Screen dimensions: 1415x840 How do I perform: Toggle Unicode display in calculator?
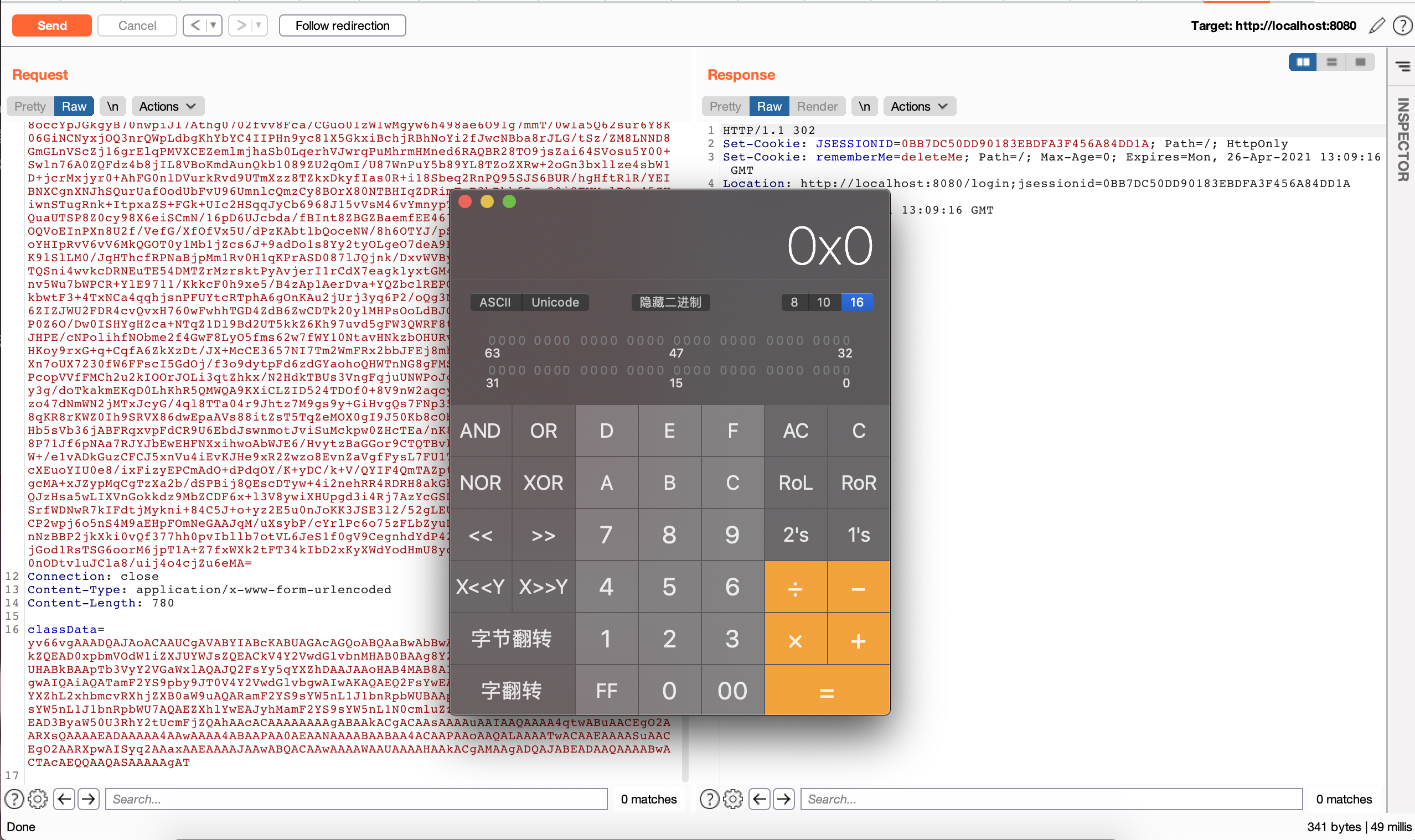555,302
